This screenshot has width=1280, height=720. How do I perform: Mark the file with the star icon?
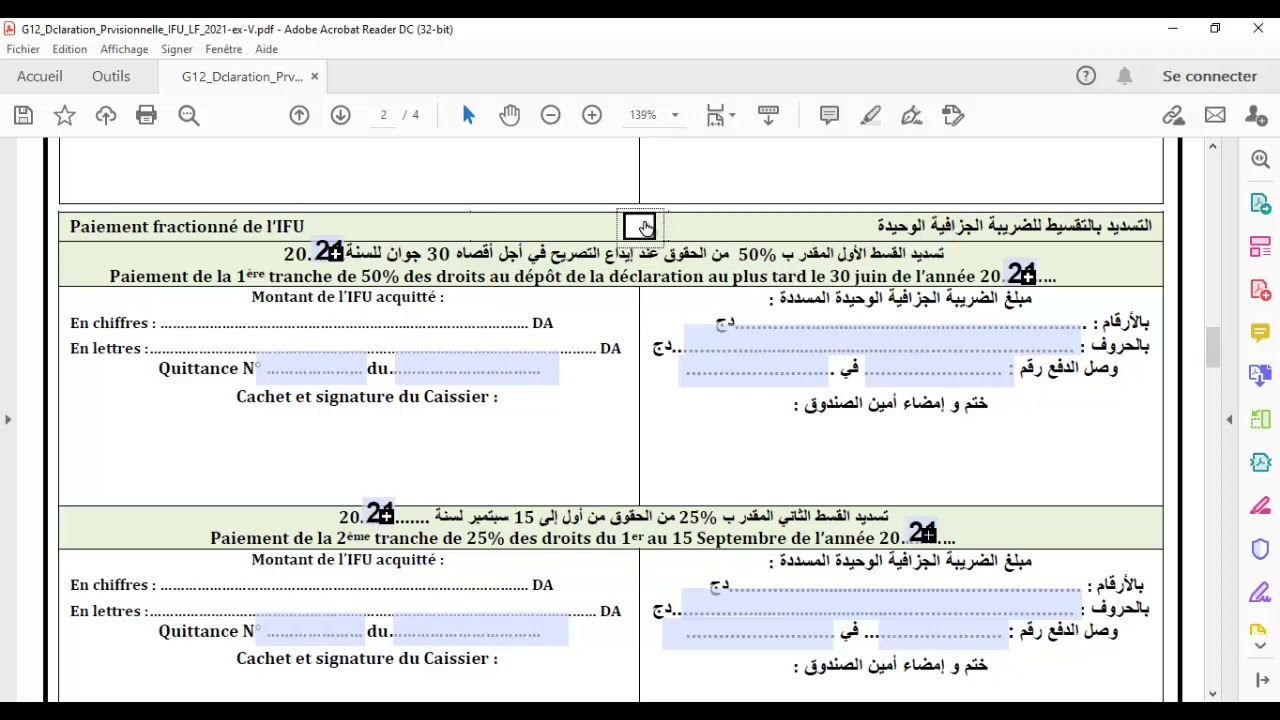pos(64,115)
